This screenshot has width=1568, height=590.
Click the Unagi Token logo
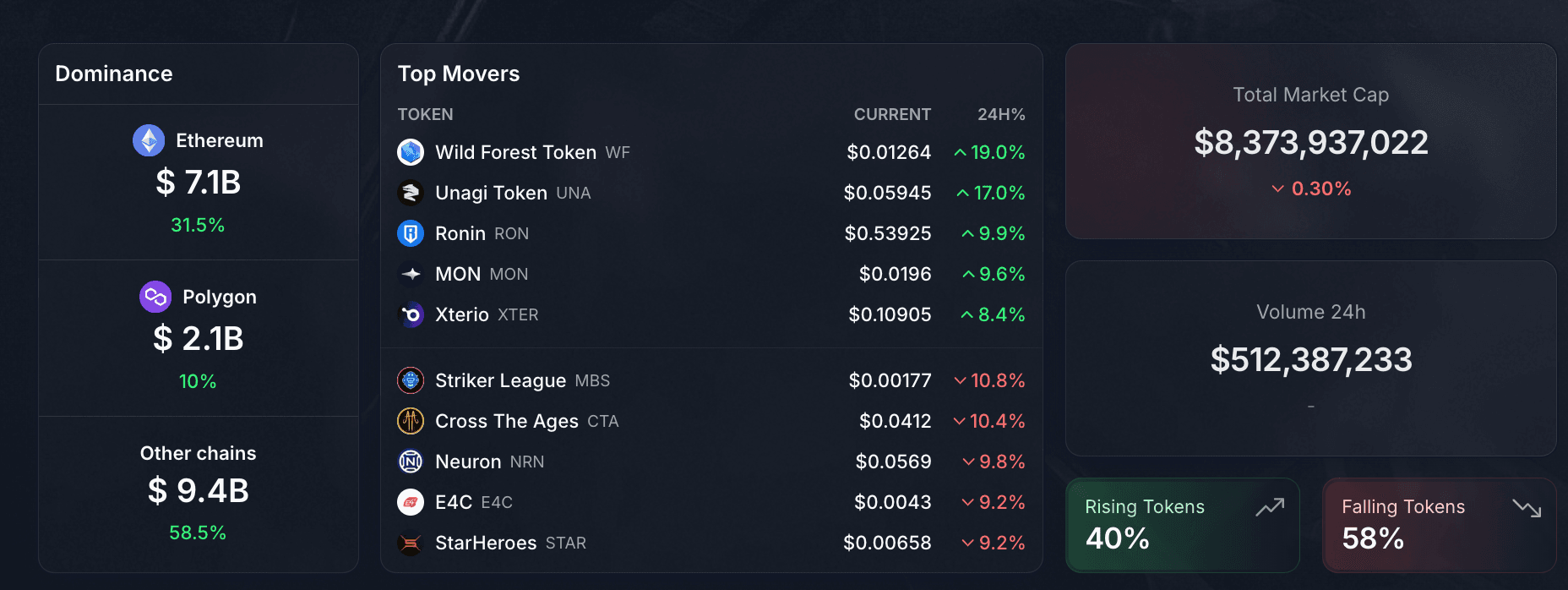pos(411,193)
